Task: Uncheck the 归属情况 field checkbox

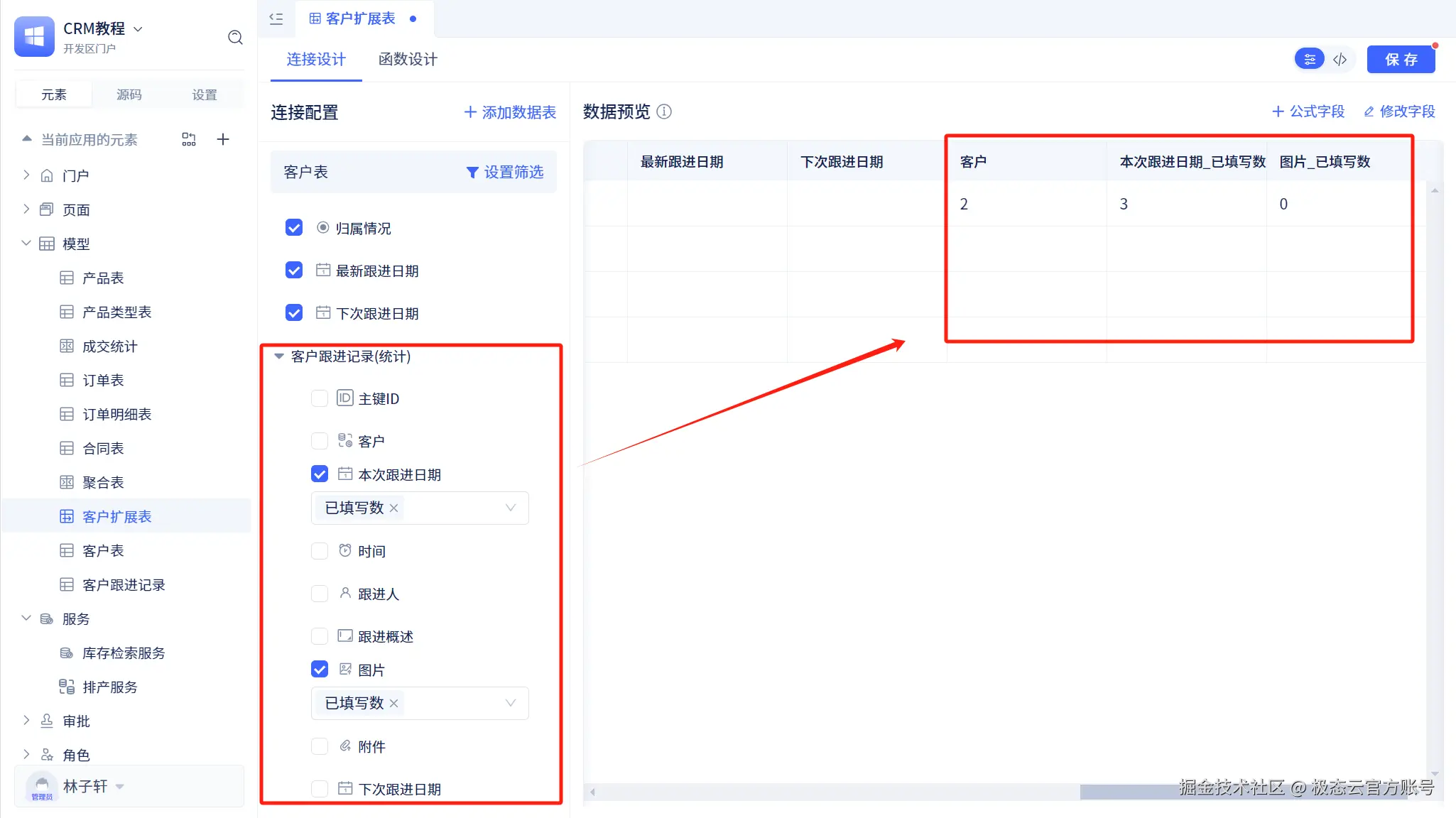Action: click(x=294, y=228)
